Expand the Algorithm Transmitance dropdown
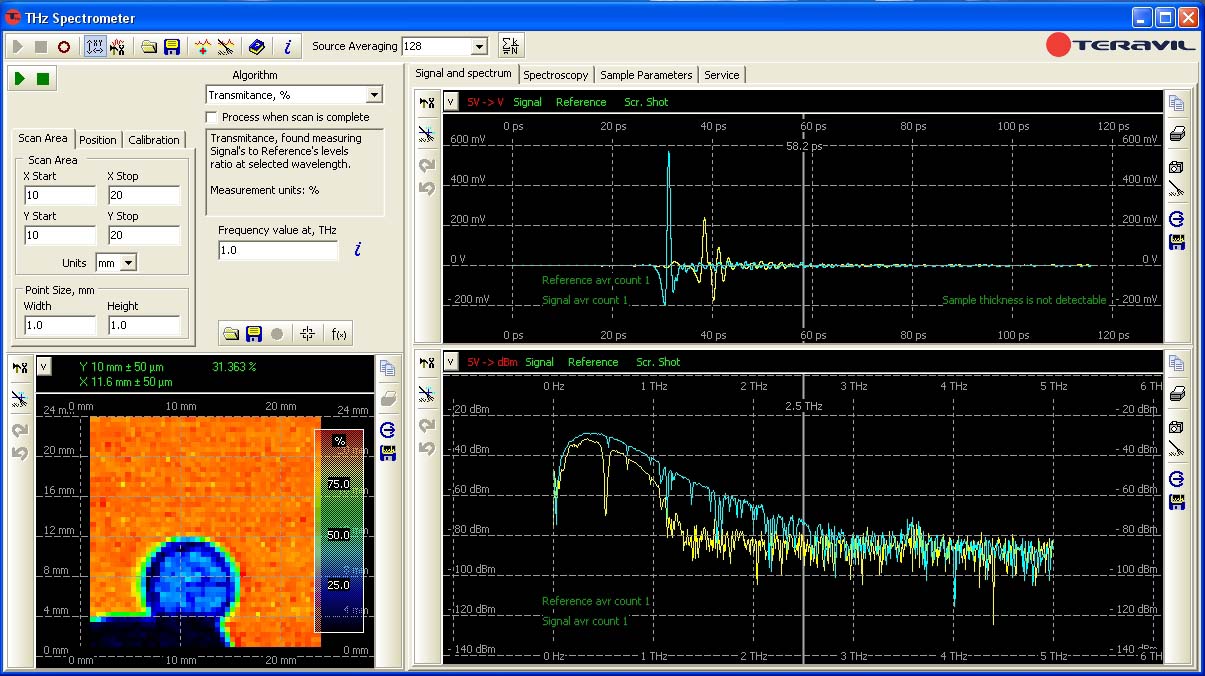Viewport: 1205px width, 676px height. point(374,95)
